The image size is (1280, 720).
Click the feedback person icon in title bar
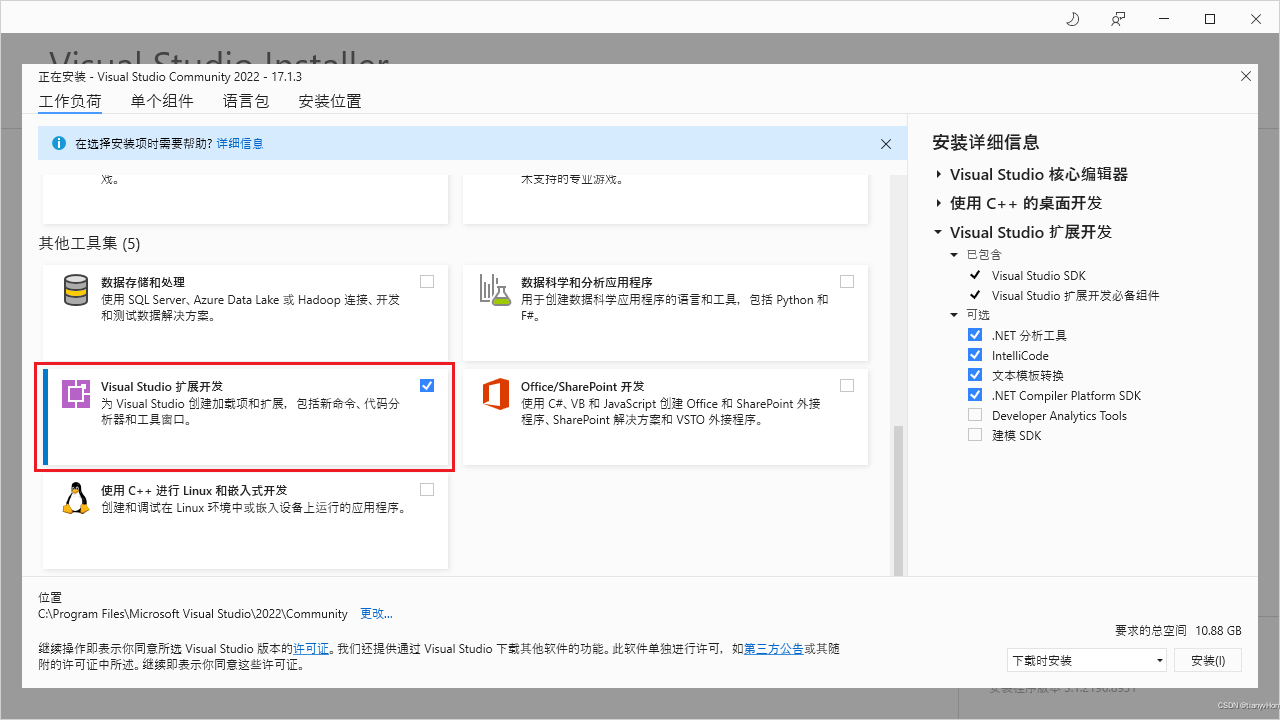[x=1118, y=19]
